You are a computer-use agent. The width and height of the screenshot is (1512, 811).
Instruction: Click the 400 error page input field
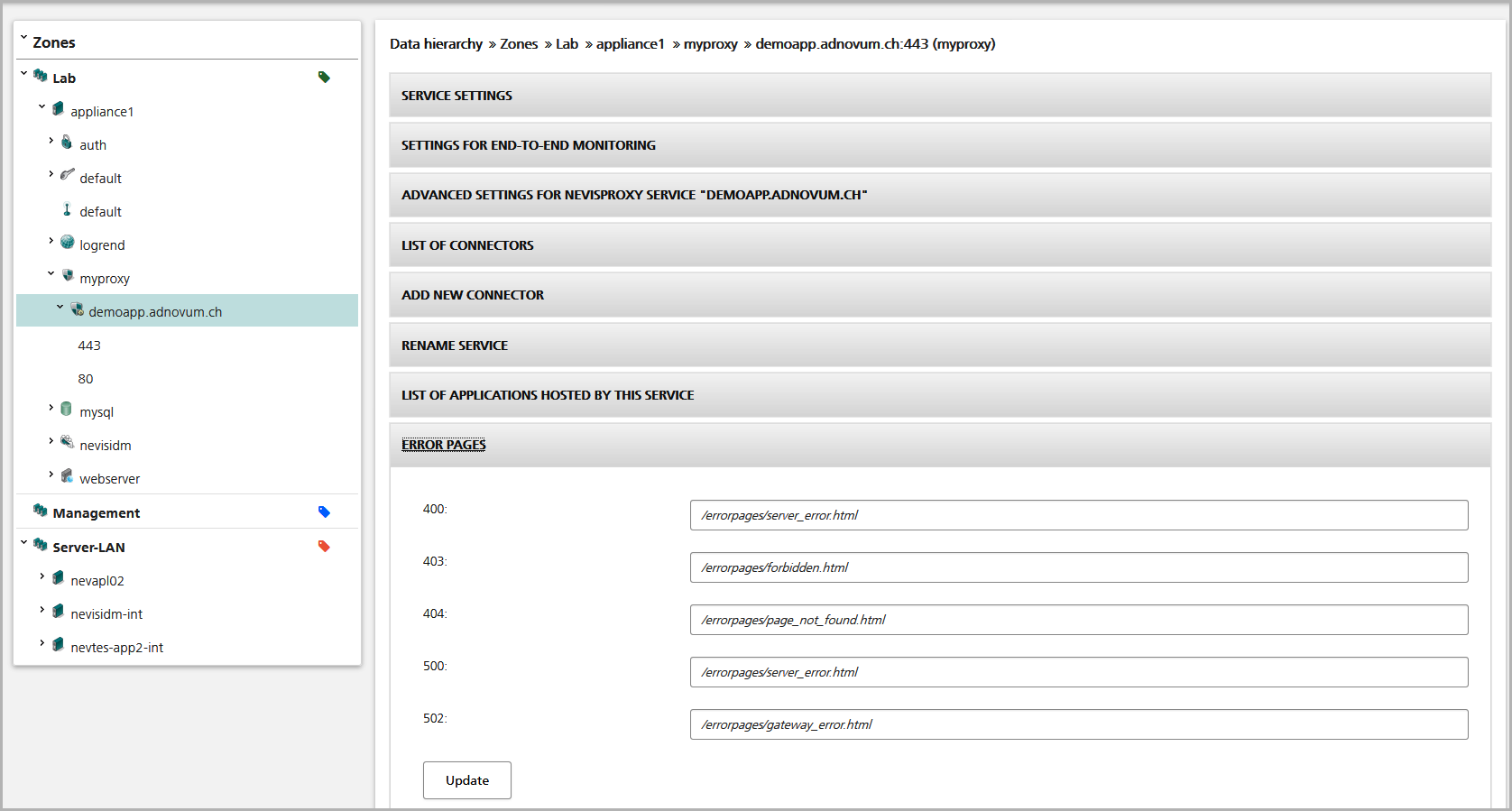[x=1079, y=515]
